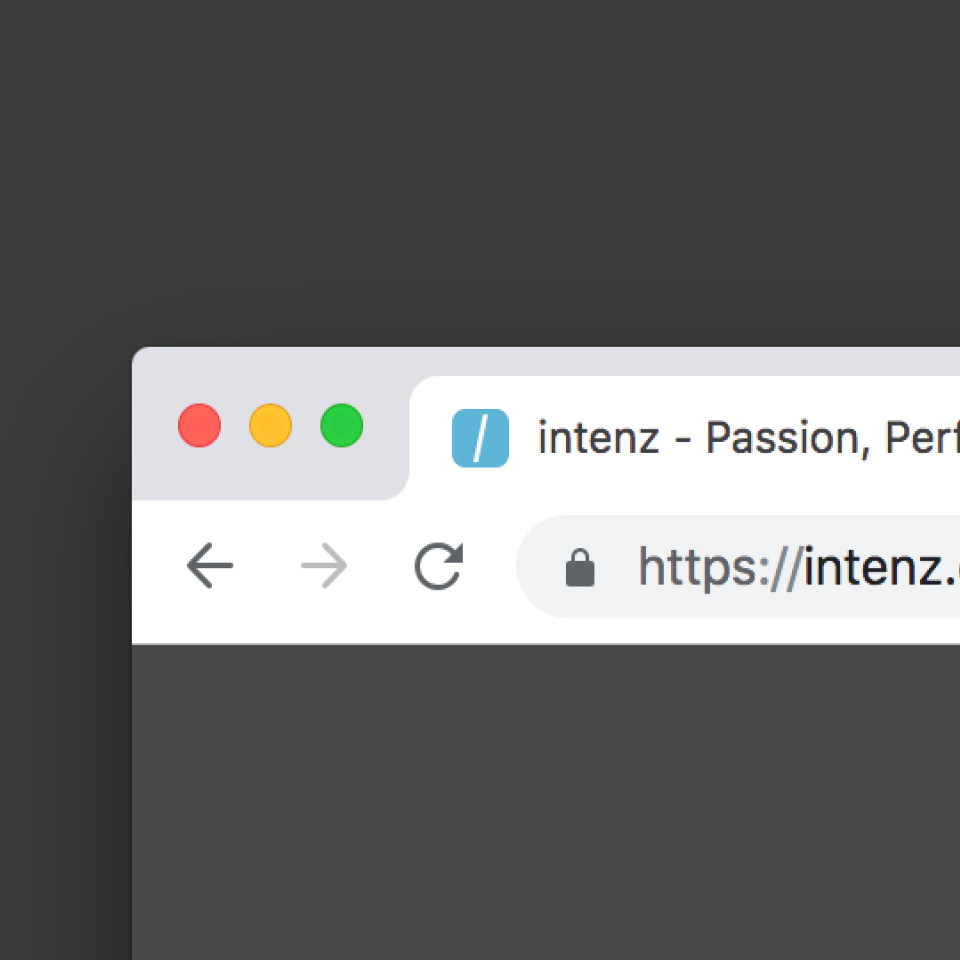The image size is (960, 960).
Task: Click the dark page content area
Action: point(546,802)
